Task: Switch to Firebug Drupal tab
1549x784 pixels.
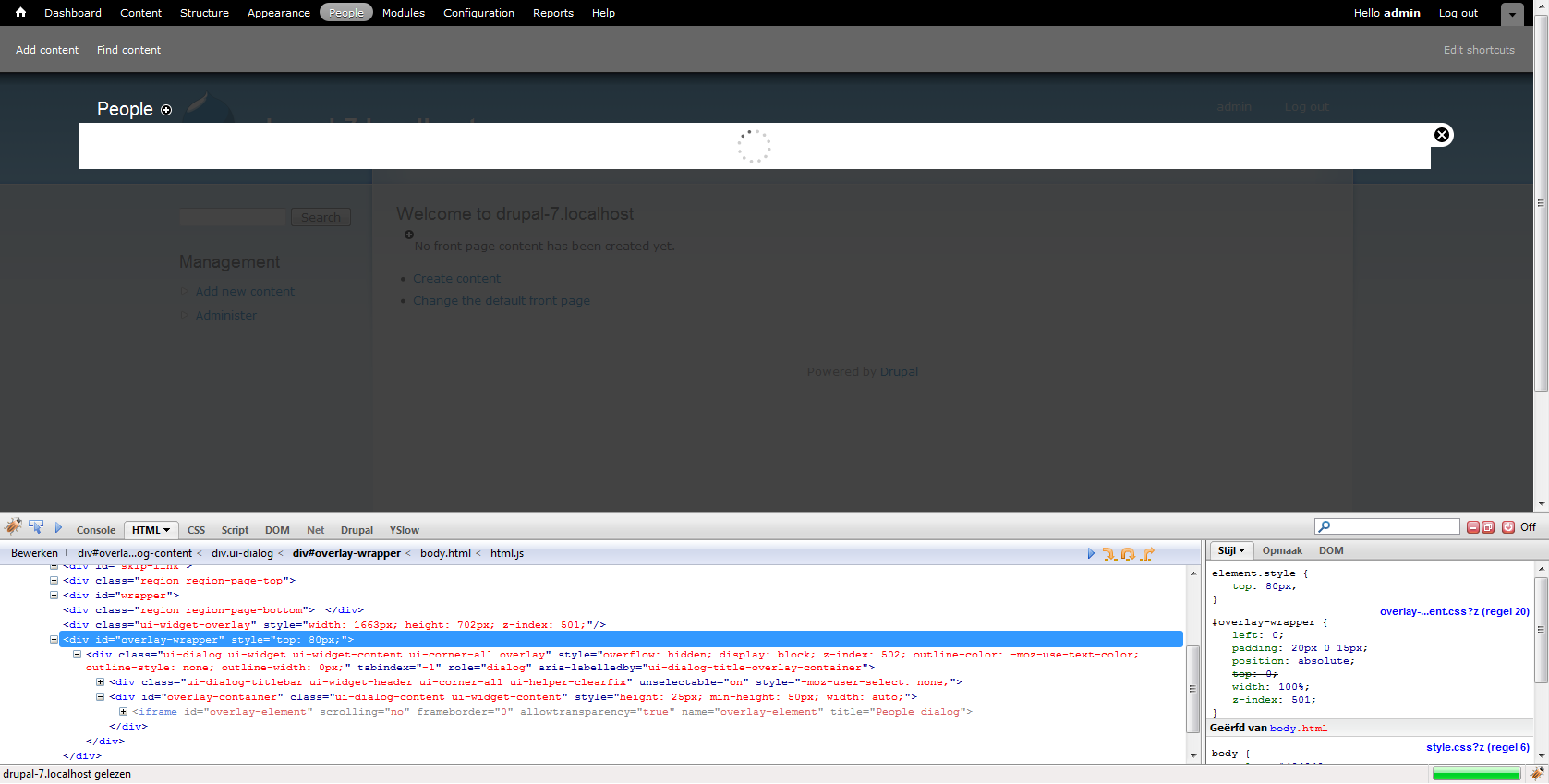Action: pos(357,530)
